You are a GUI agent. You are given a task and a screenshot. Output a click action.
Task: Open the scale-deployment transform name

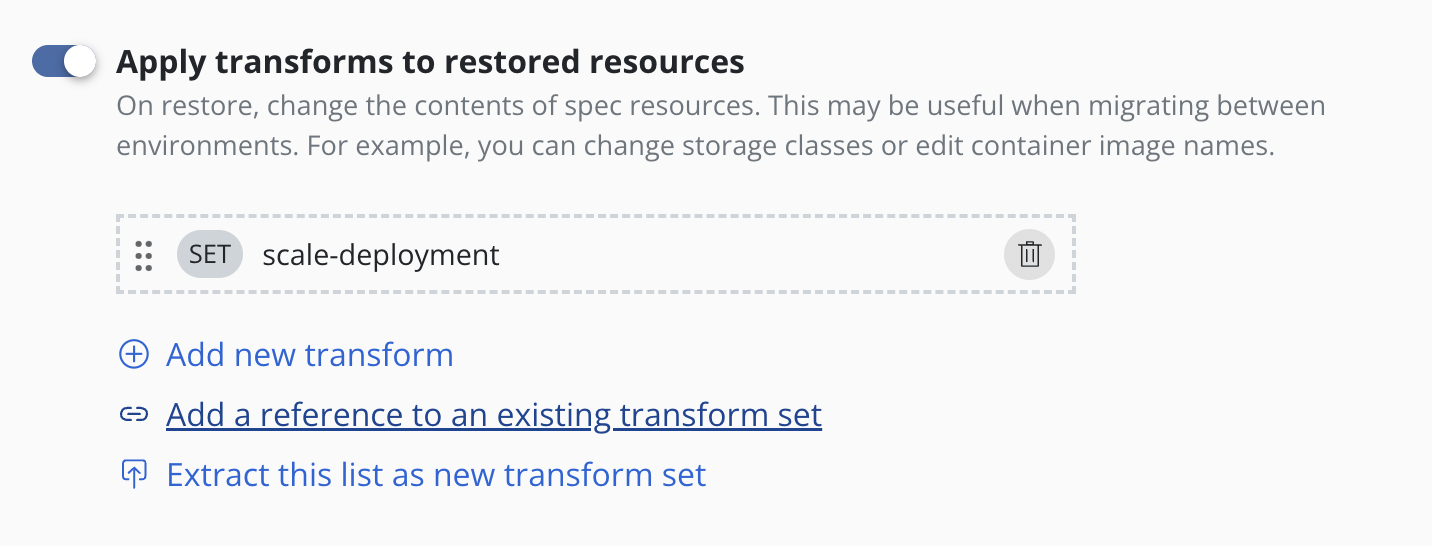(x=380, y=255)
